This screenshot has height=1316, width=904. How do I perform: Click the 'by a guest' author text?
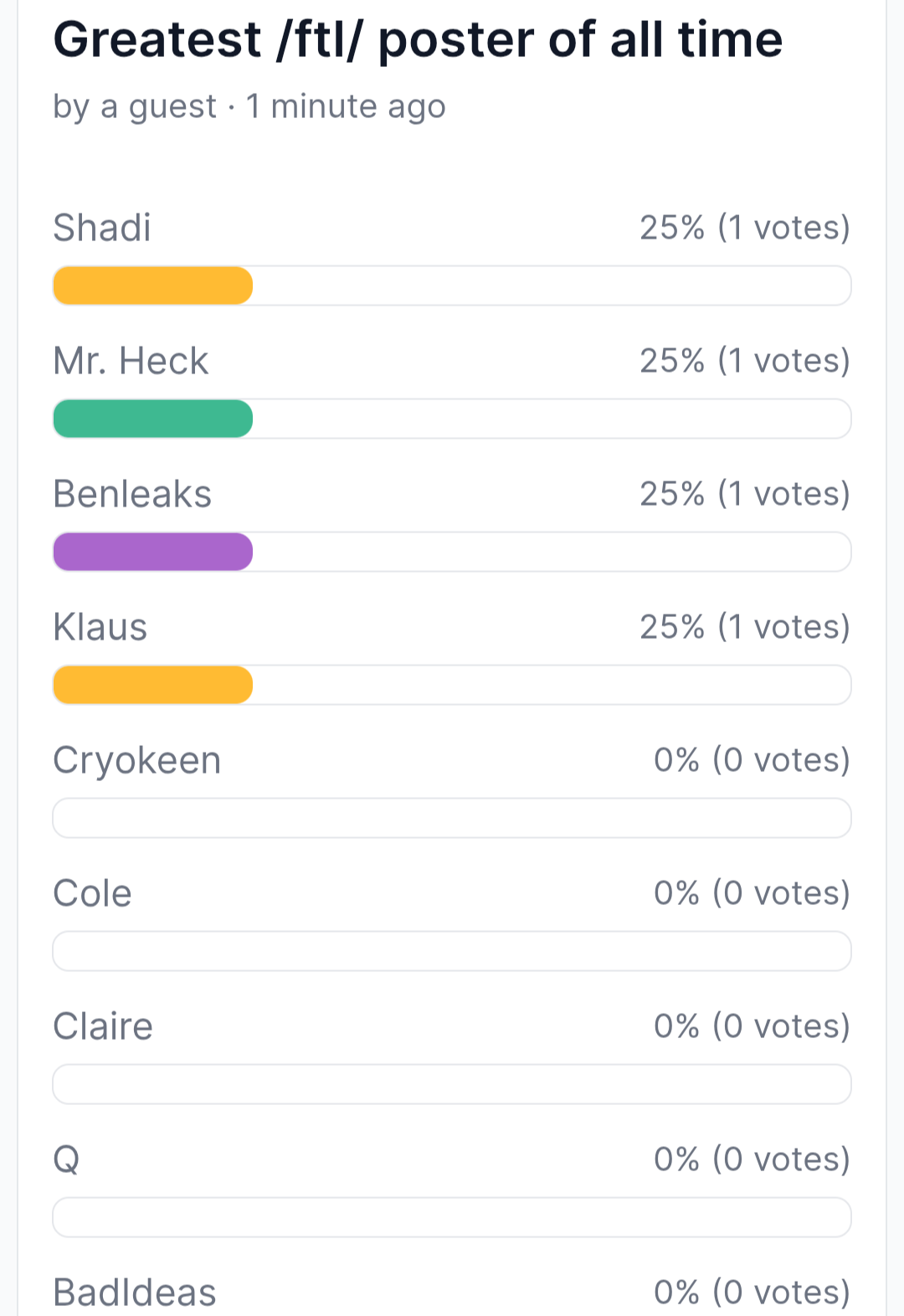[x=135, y=107]
